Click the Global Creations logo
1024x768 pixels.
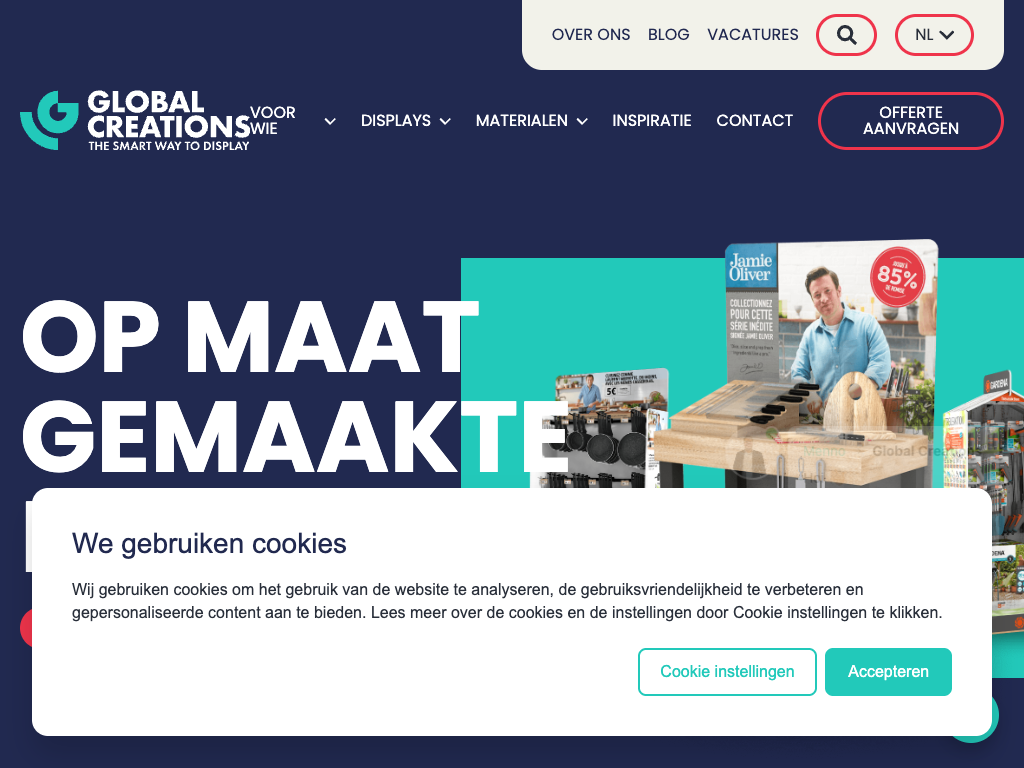point(136,121)
